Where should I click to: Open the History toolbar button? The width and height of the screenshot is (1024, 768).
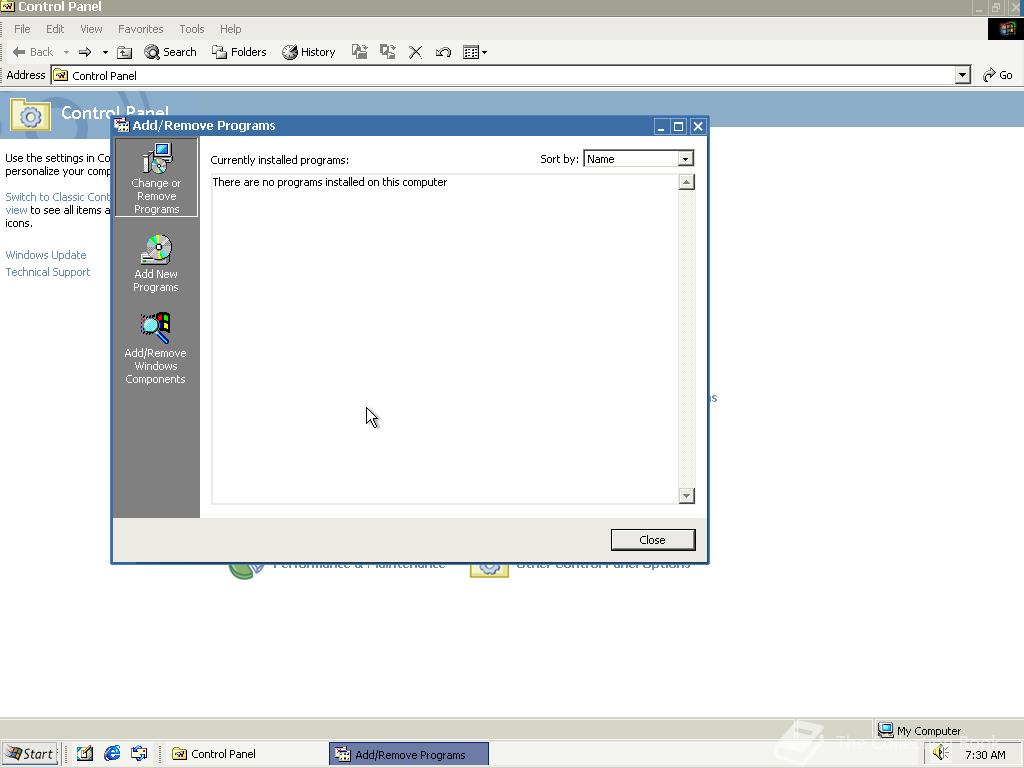coord(308,52)
